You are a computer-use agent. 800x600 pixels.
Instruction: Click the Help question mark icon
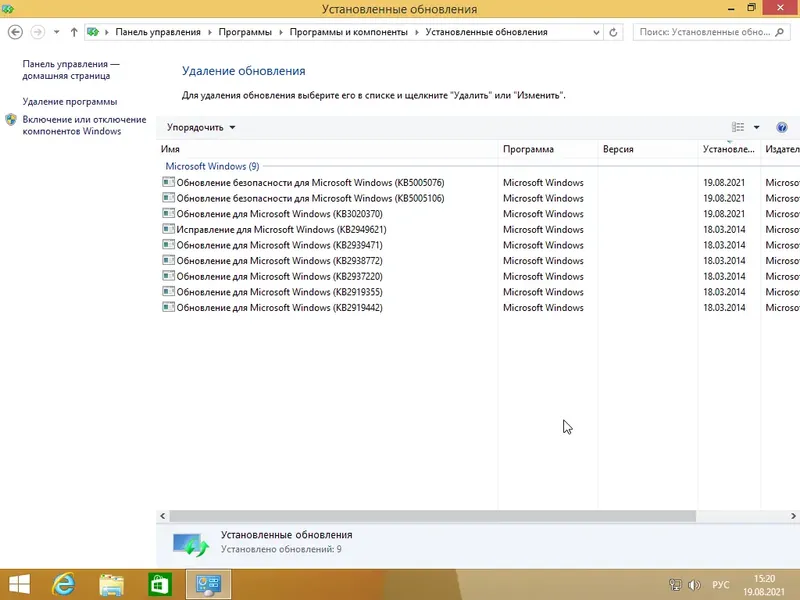pos(782,127)
